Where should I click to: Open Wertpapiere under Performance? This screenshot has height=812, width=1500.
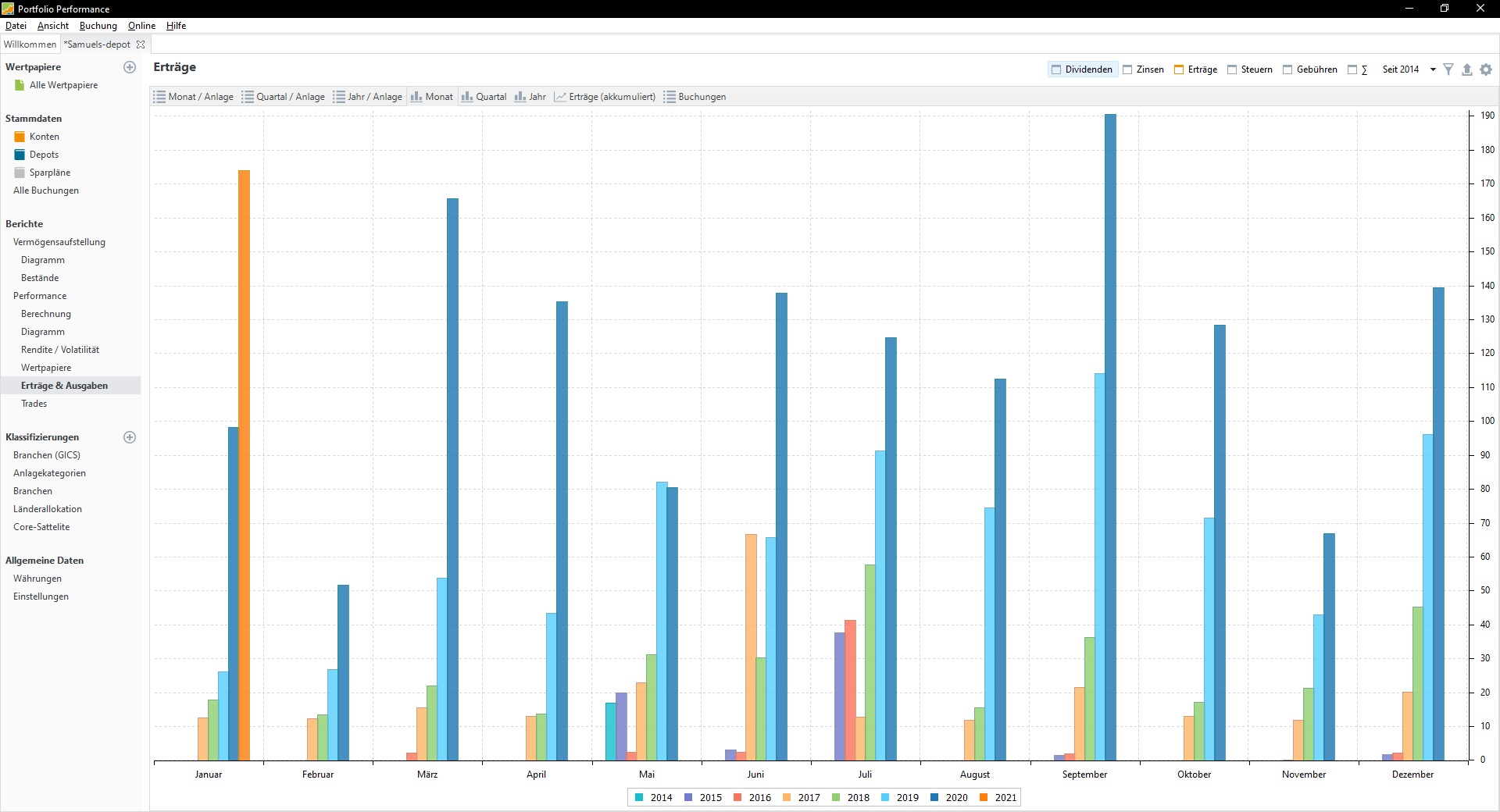pyautogui.click(x=46, y=368)
